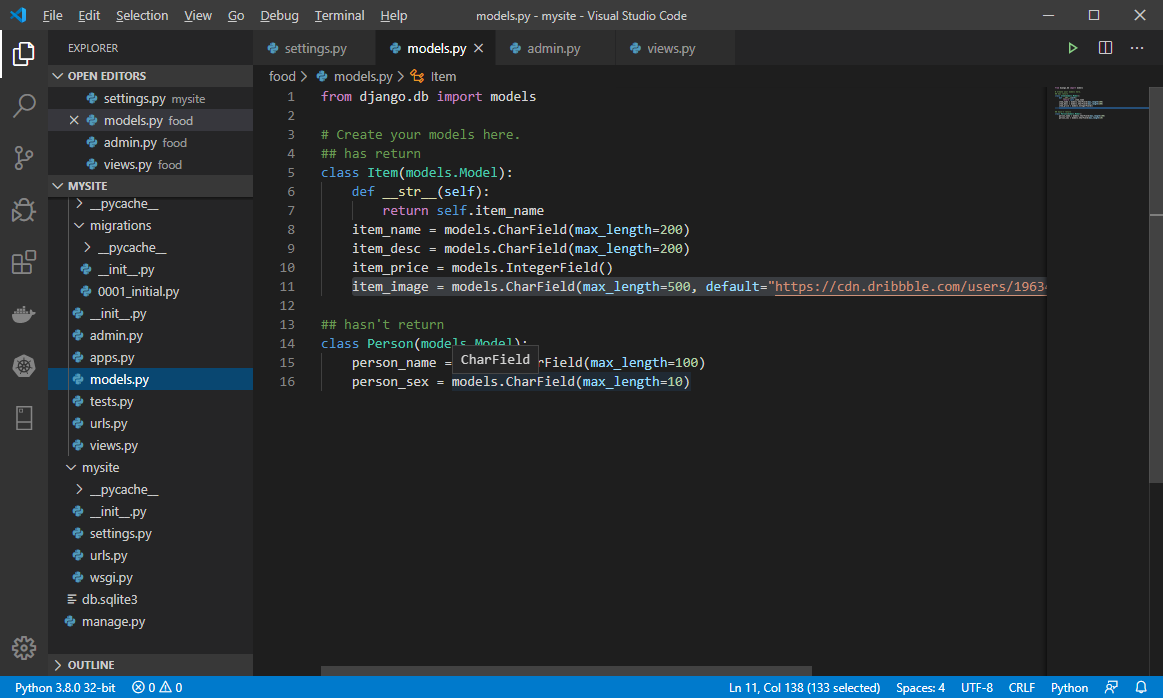
Task: Switch to the settings.py tab
Action: [314, 48]
